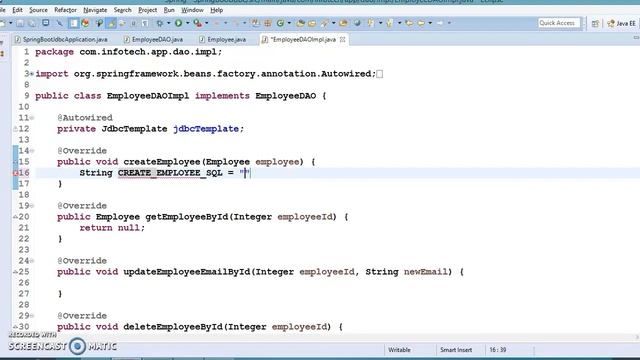Minimize the editor area
Screen dimensions: 640x360
[x=636, y=38]
